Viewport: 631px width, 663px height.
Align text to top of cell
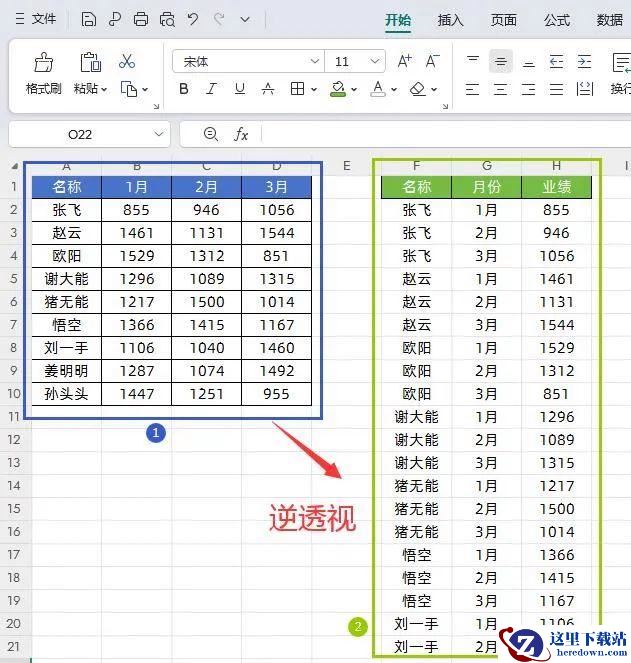473,62
